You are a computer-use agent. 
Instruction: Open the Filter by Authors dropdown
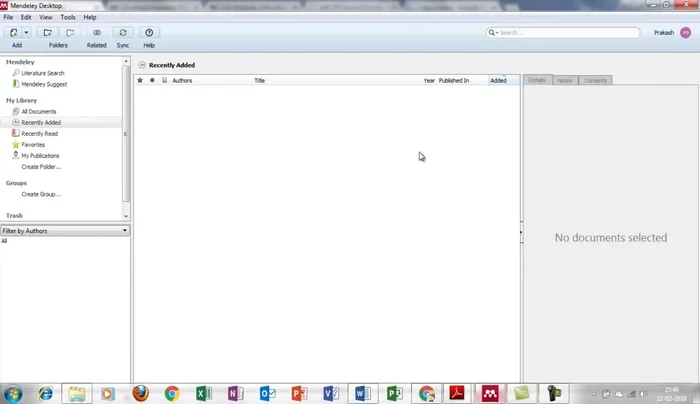pyautogui.click(x=65, y=231)
